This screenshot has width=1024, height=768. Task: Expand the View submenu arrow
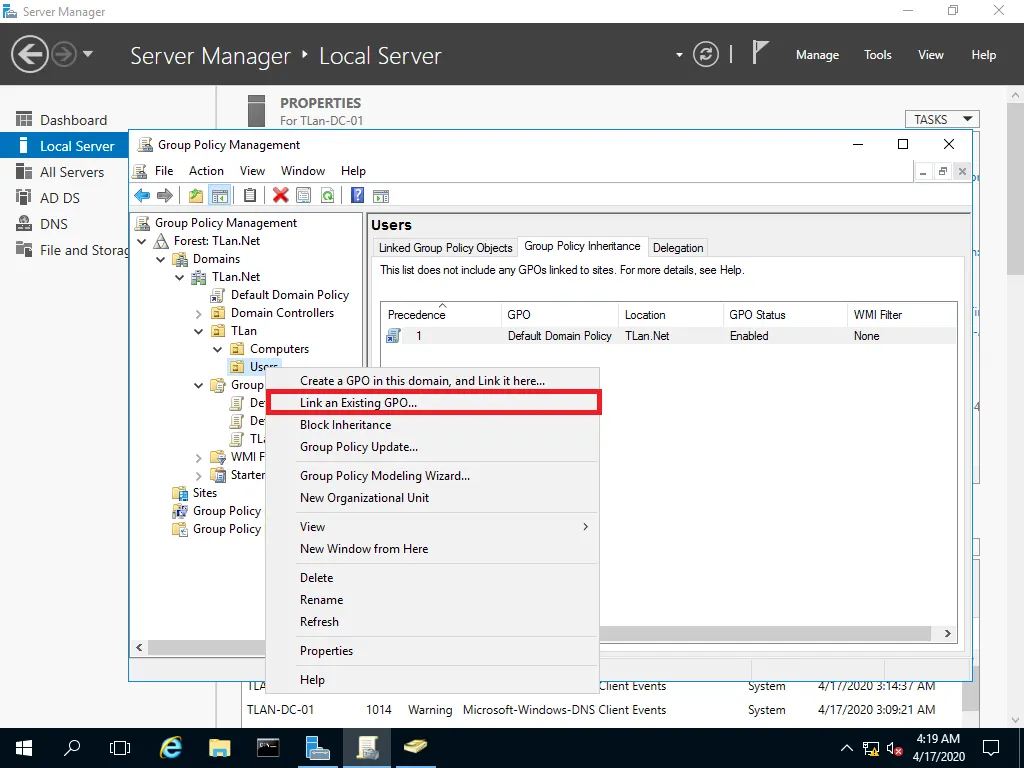tap(585, 527)
